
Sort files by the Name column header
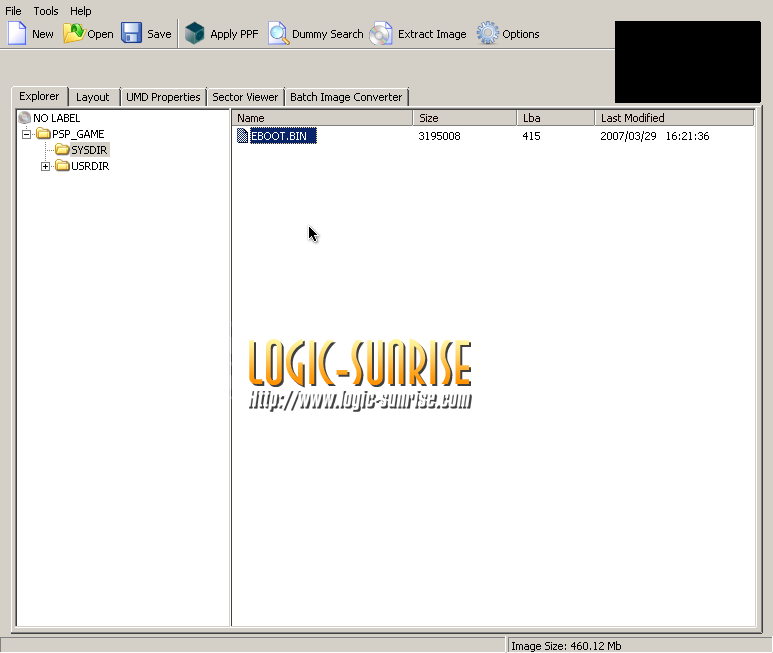pos(322,118)
